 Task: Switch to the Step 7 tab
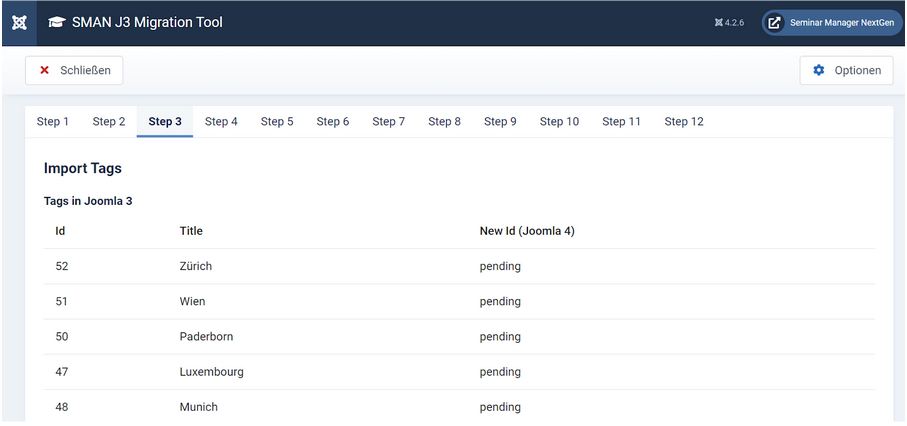pos(389,122)
